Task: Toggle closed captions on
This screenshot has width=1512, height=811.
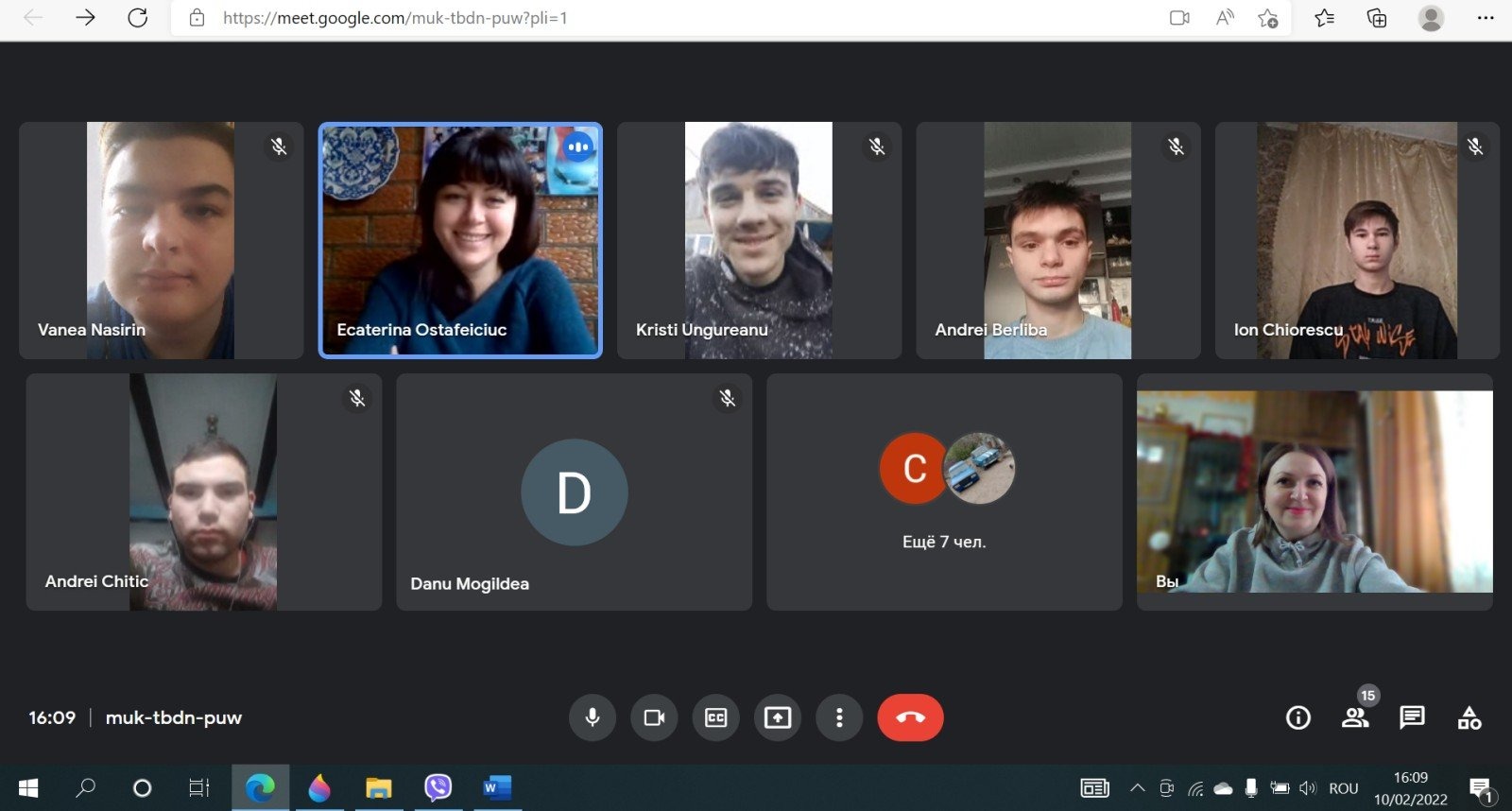Action: 715,717
